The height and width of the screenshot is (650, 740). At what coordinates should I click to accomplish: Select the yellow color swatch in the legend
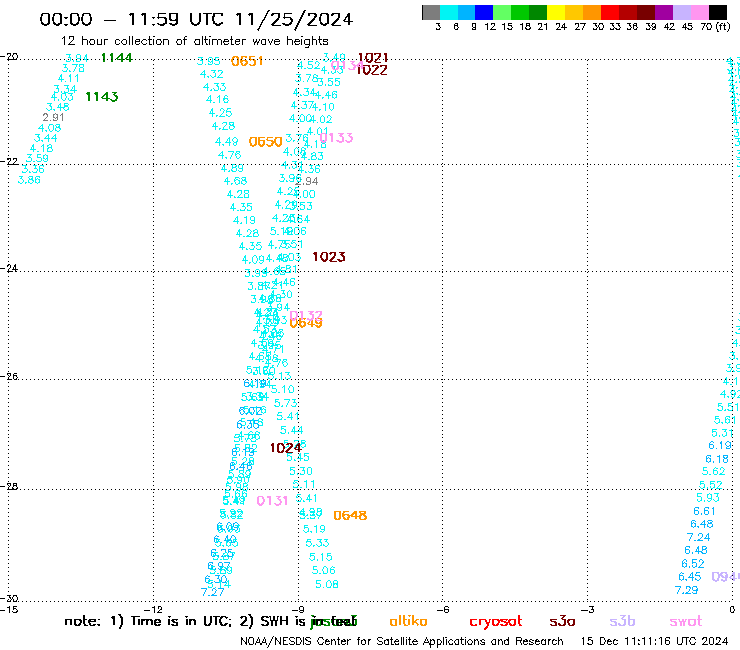coord(556,12)
